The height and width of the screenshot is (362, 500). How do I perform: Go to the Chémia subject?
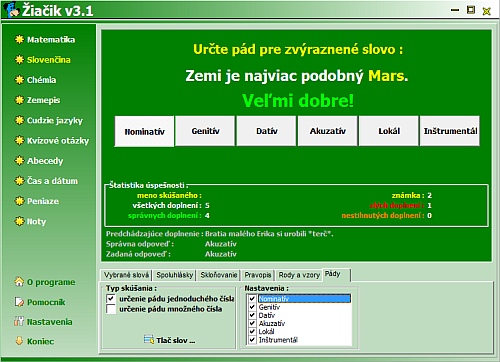[42, 80]
